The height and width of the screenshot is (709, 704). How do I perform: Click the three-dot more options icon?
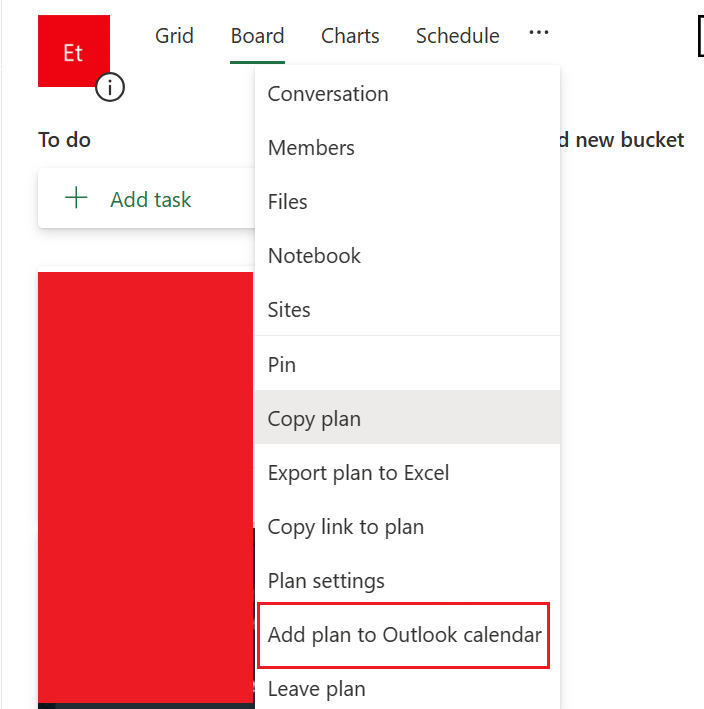[539, 33]
